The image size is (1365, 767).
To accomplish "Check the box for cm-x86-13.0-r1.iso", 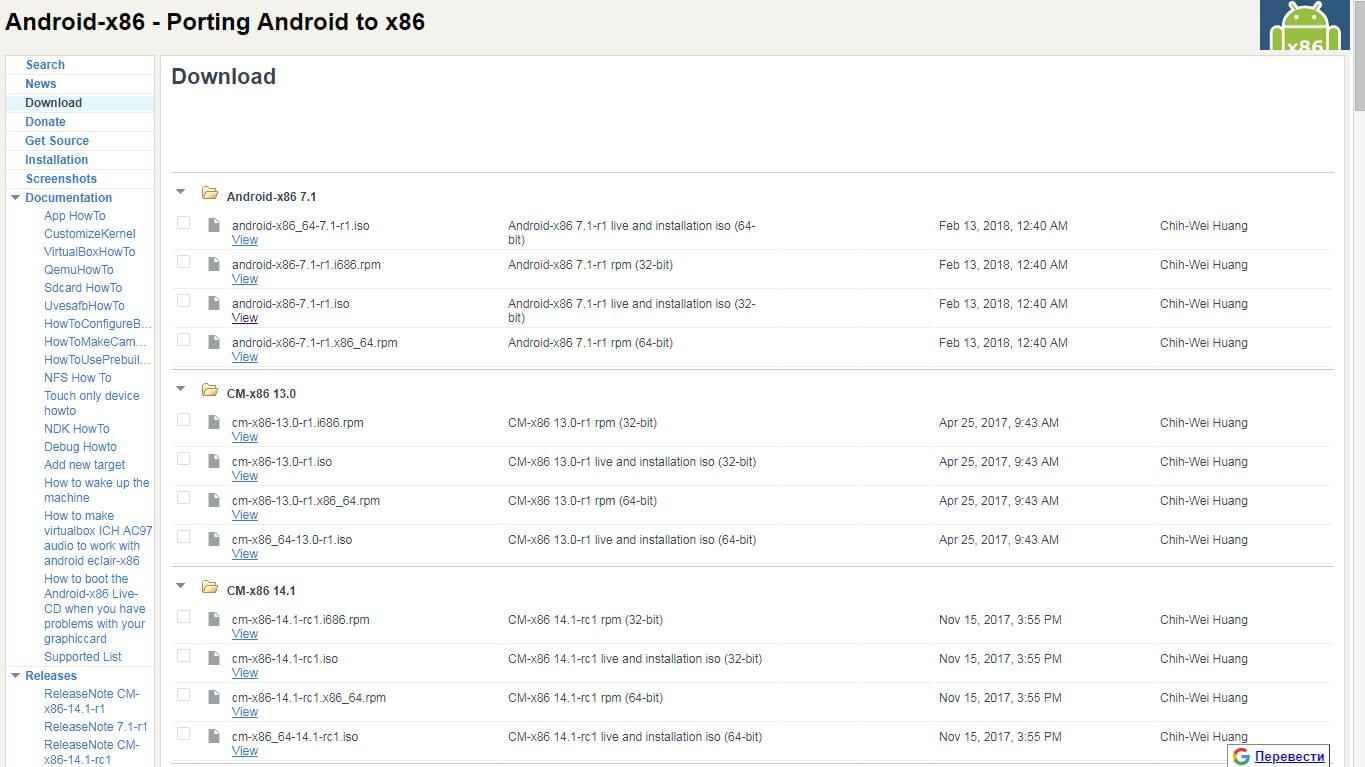I will (183, 459).
